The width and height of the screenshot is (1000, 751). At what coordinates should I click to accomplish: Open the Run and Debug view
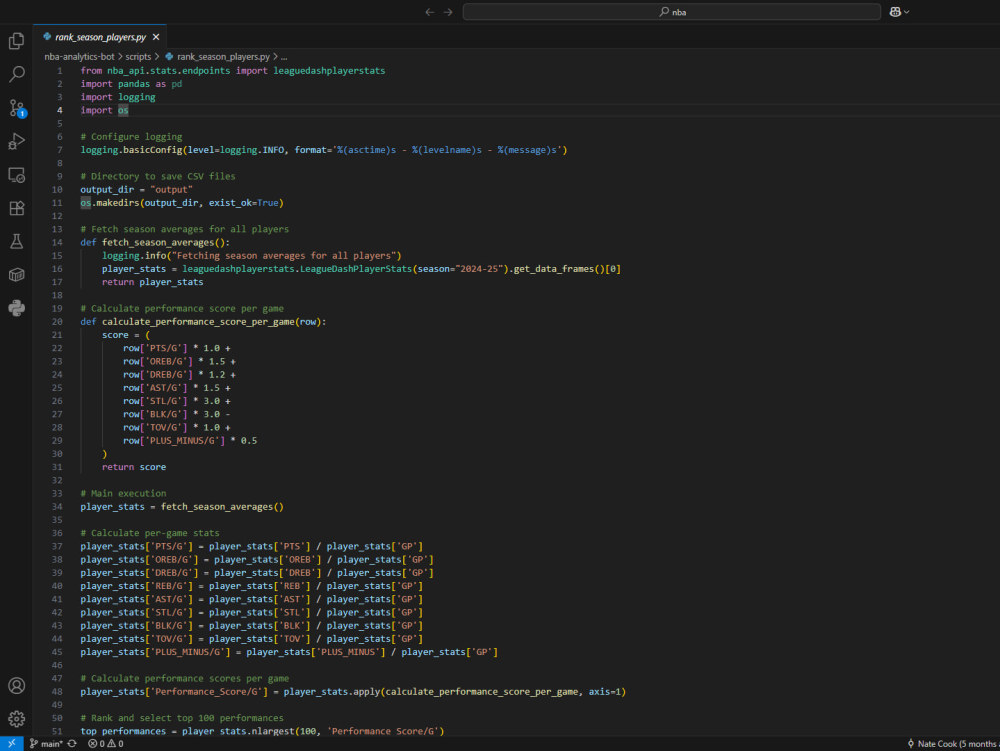click(x=17, y=141)
